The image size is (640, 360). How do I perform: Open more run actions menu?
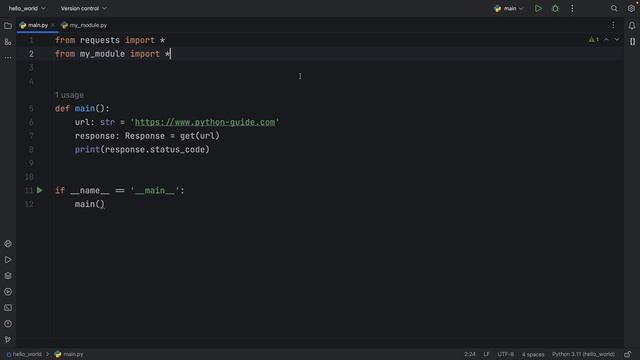572,9
